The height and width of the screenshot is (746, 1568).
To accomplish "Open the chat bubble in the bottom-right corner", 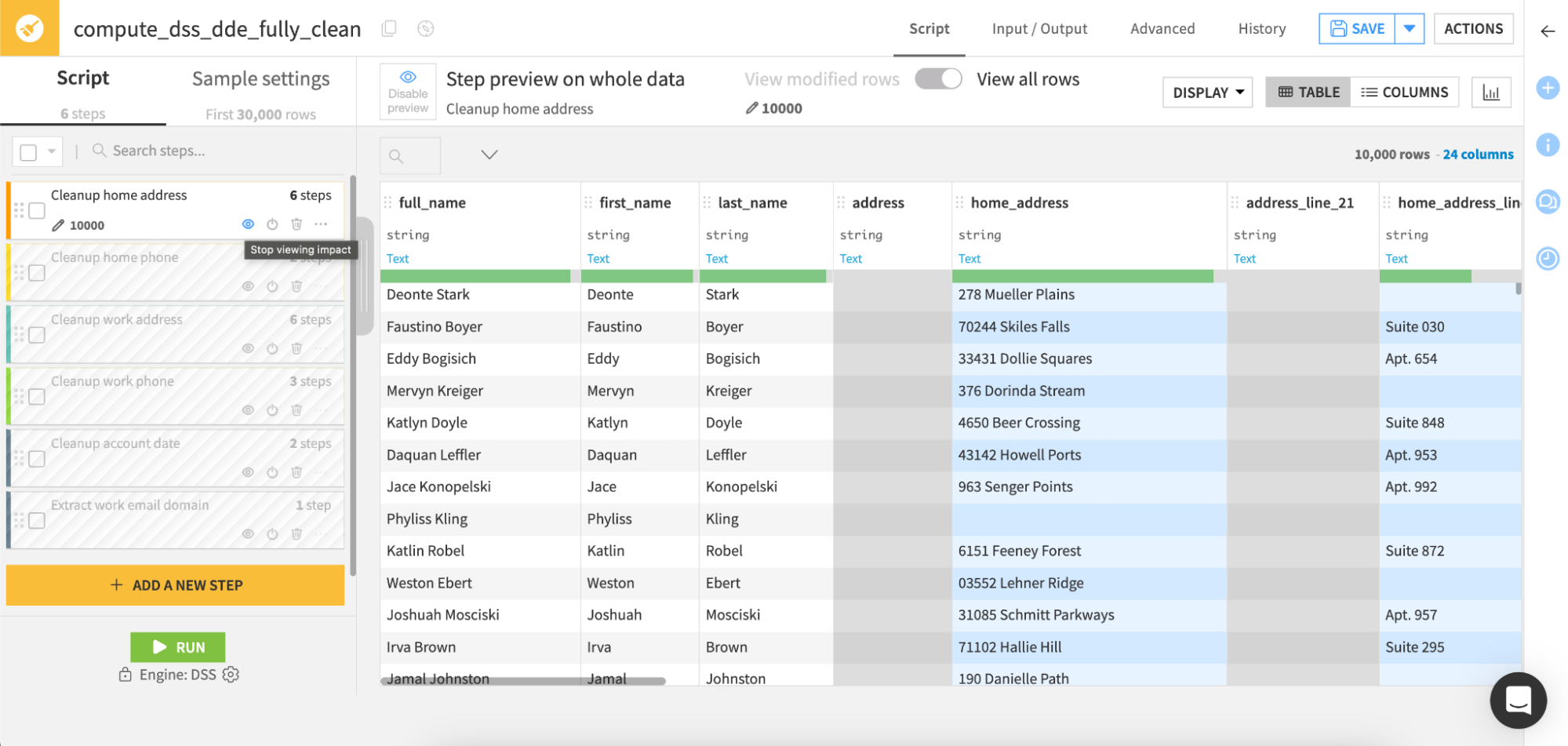I will click(1518, 700).
